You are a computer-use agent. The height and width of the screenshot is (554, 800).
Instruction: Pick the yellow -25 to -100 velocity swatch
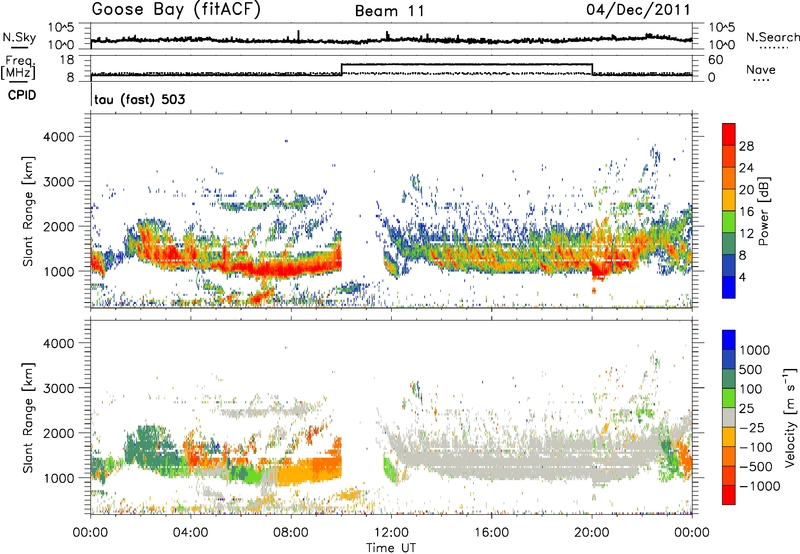[729, 437]
